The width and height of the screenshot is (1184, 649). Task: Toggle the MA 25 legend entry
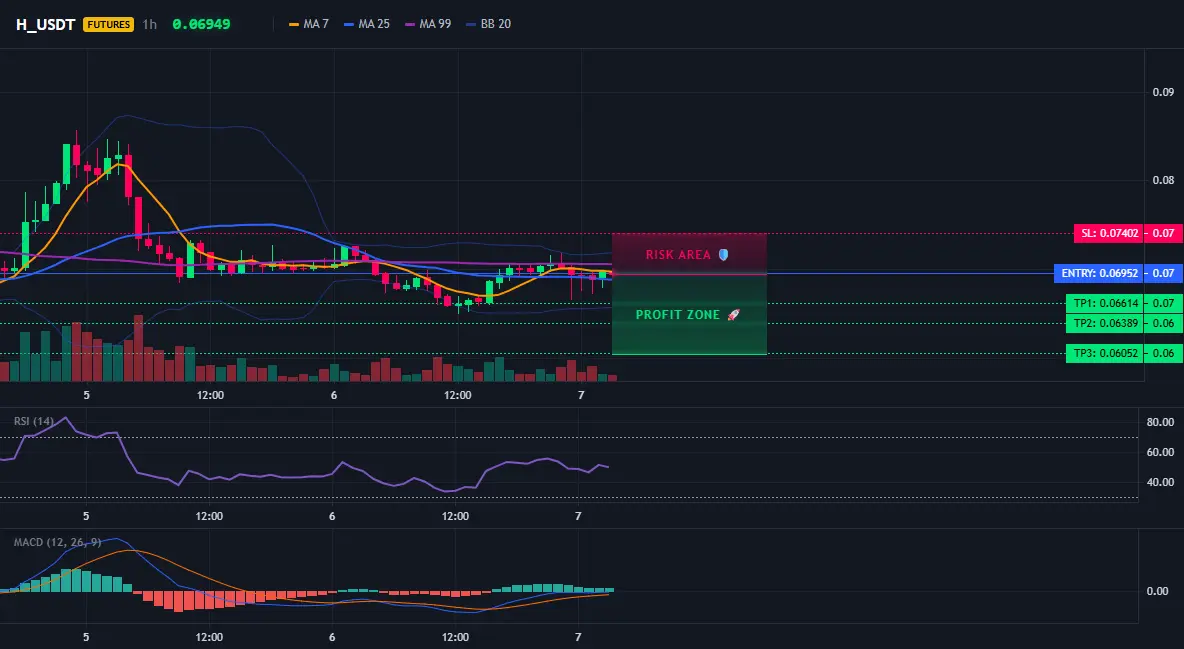click(367, 24)
